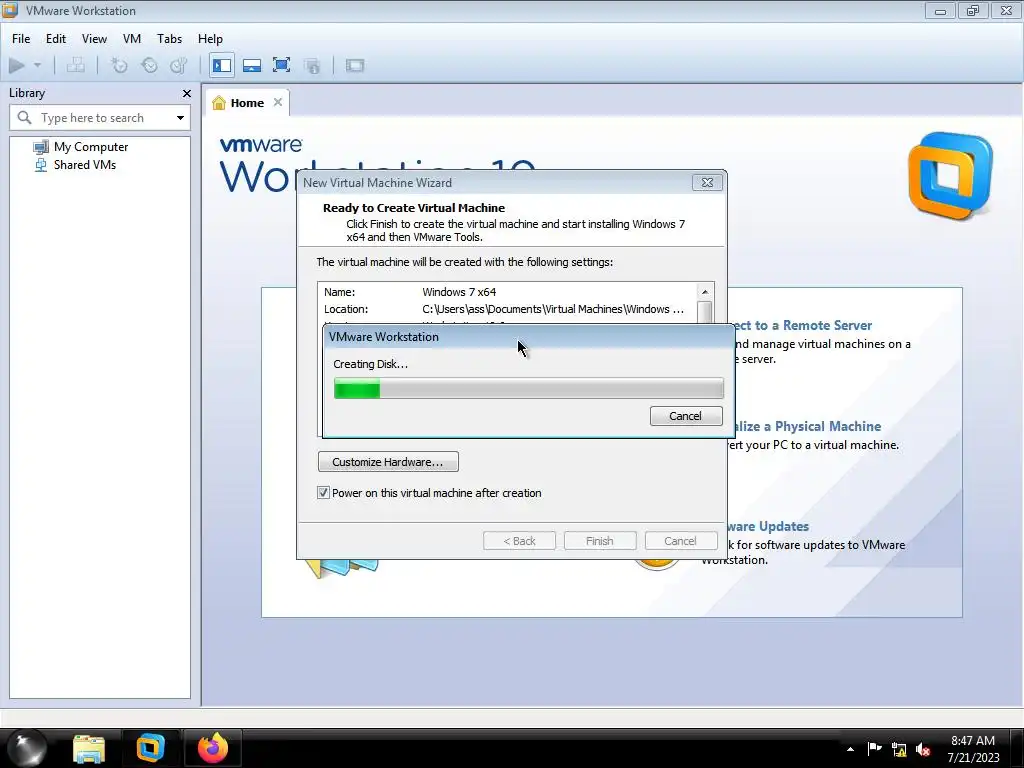Image resolution: width=1024 pixels, height=768 pixels.
Task: Open File Explorer from the taskbar
Action: [89, 748]
